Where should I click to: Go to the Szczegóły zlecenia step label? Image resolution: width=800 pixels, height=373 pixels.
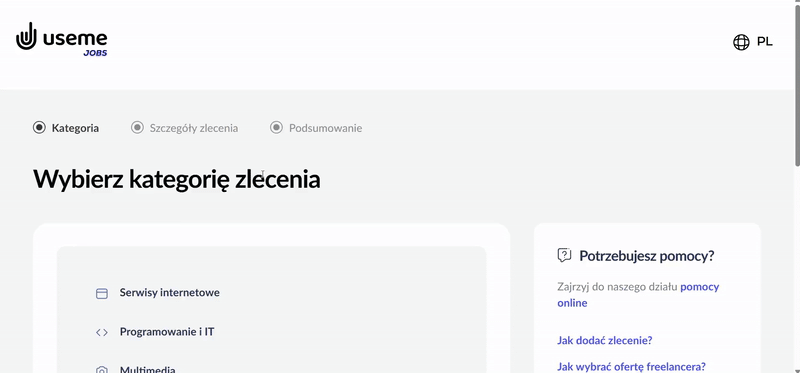pyautogui.click(x=194, y=128)
